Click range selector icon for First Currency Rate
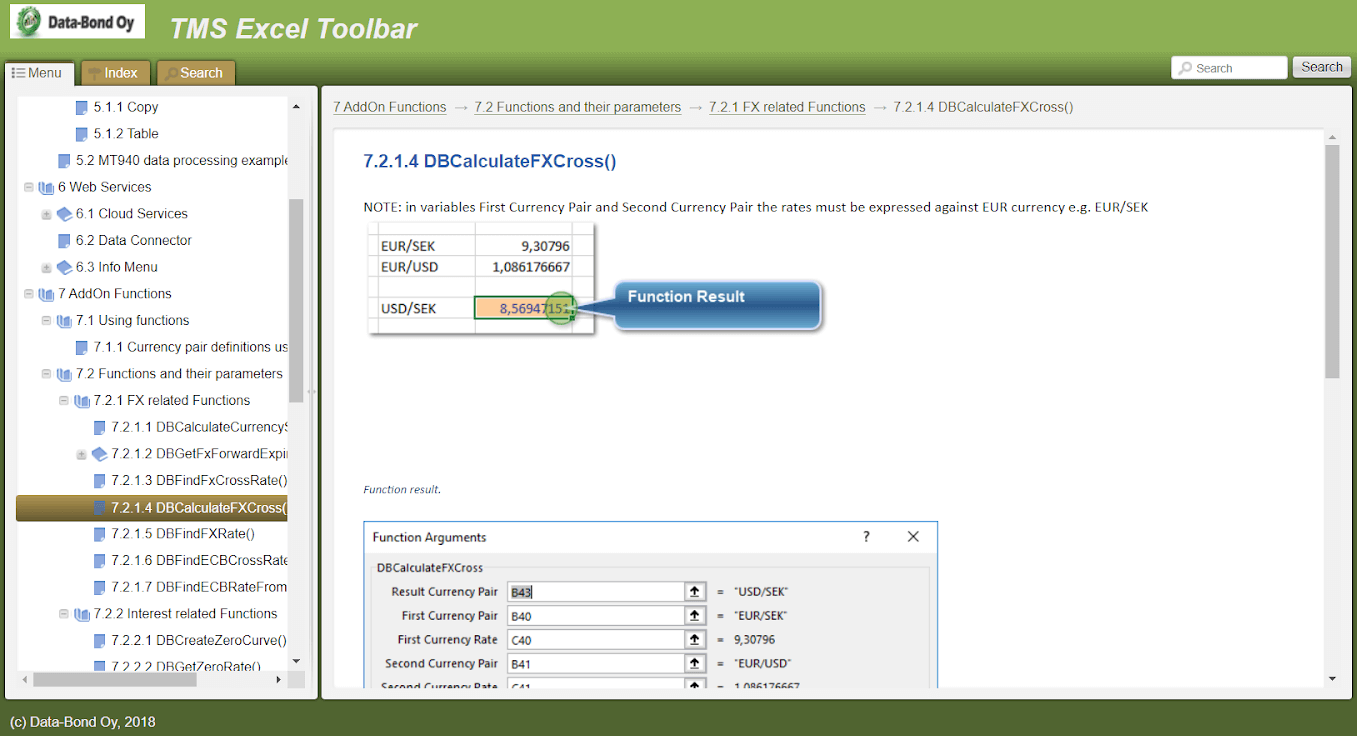Screen dimensions: 1357x736 click(x=695, y=640)
